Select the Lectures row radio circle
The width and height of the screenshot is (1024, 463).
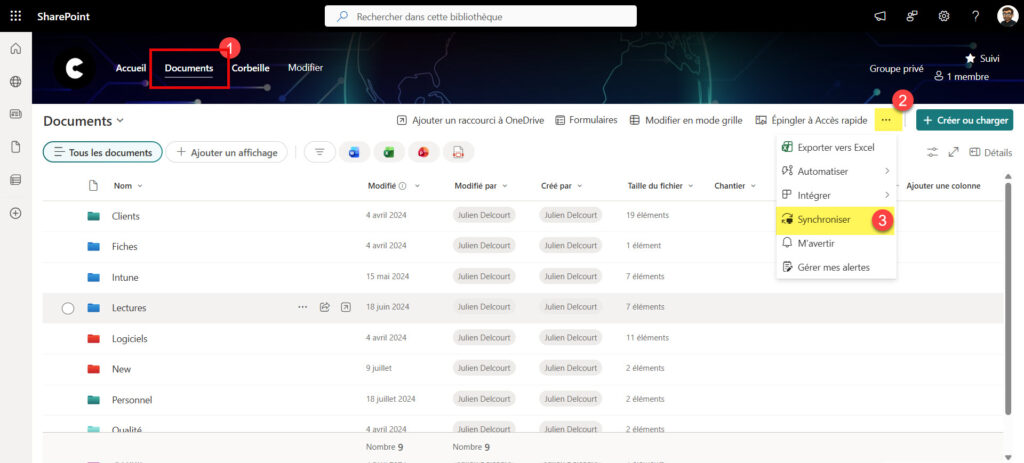[x=68, y=308]
